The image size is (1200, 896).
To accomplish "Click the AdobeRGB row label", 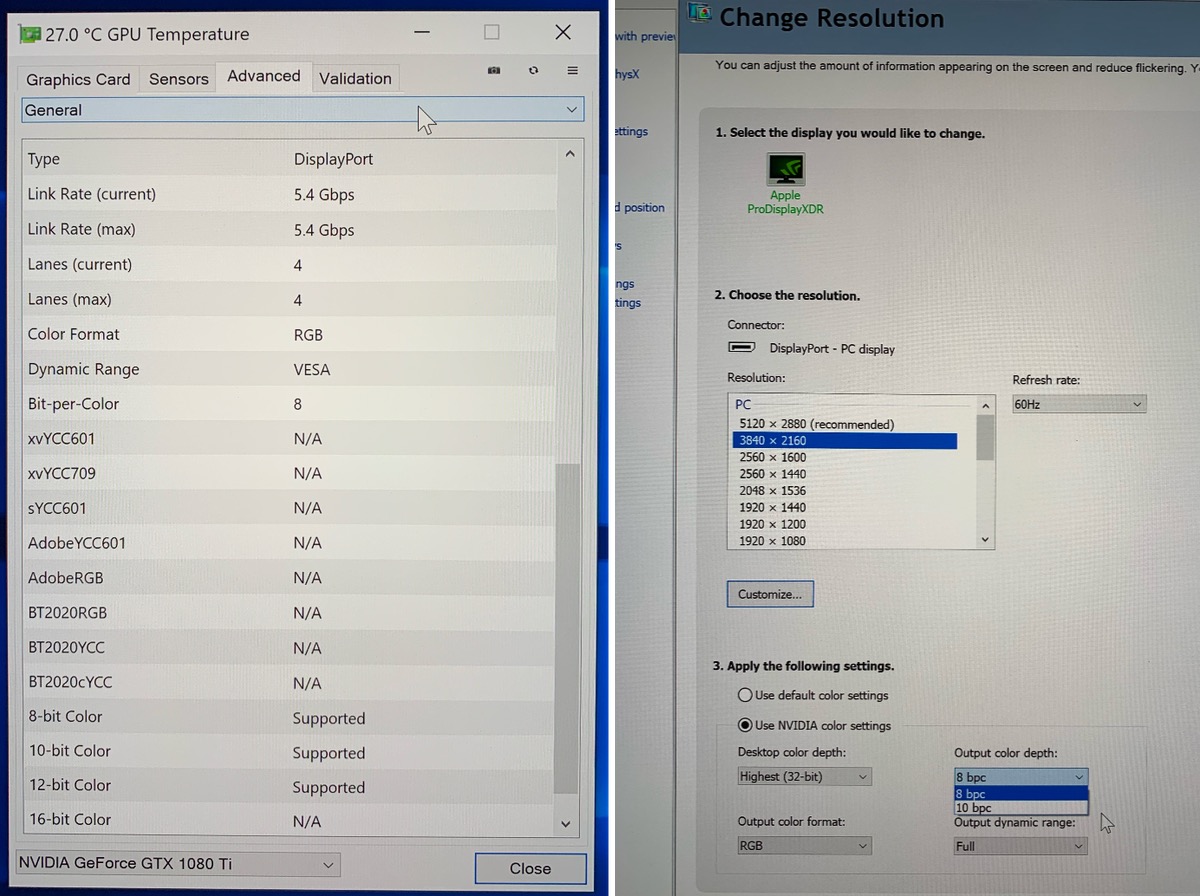I will (x=66, y=578).
